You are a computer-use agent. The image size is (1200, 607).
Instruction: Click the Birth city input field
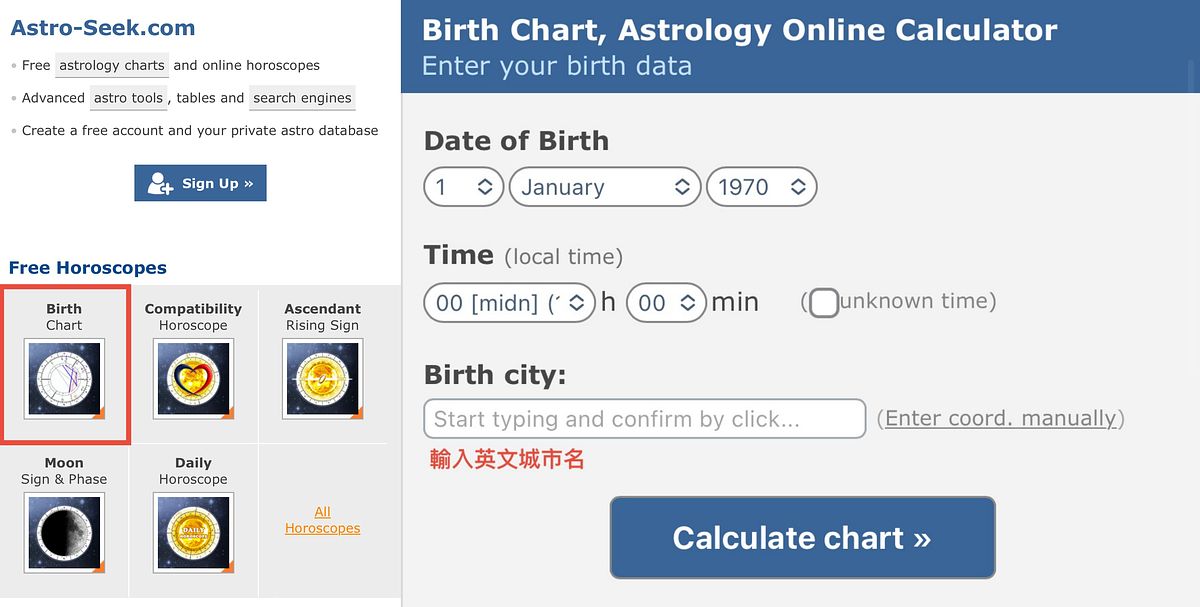644,418
